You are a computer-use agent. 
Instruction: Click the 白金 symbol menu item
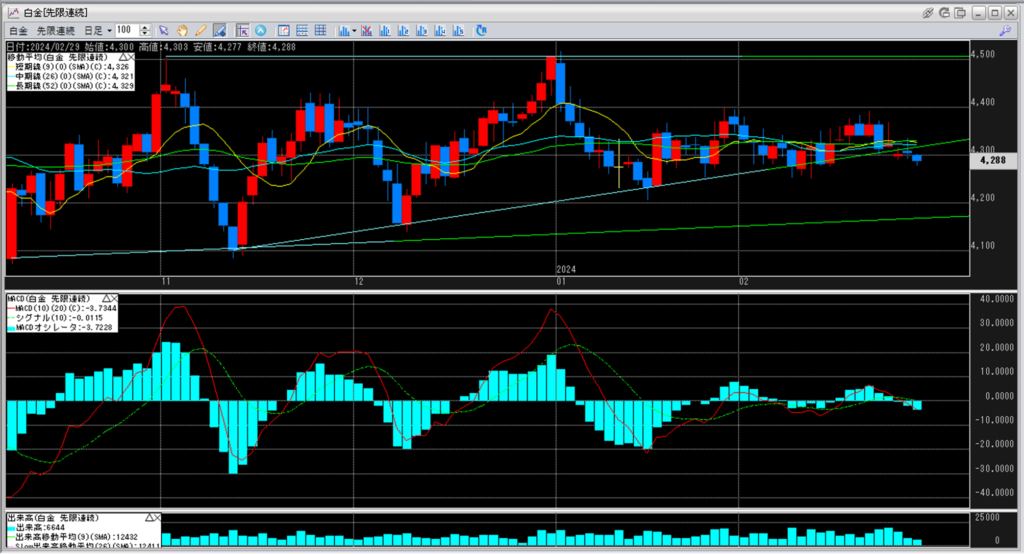[18, 31]
